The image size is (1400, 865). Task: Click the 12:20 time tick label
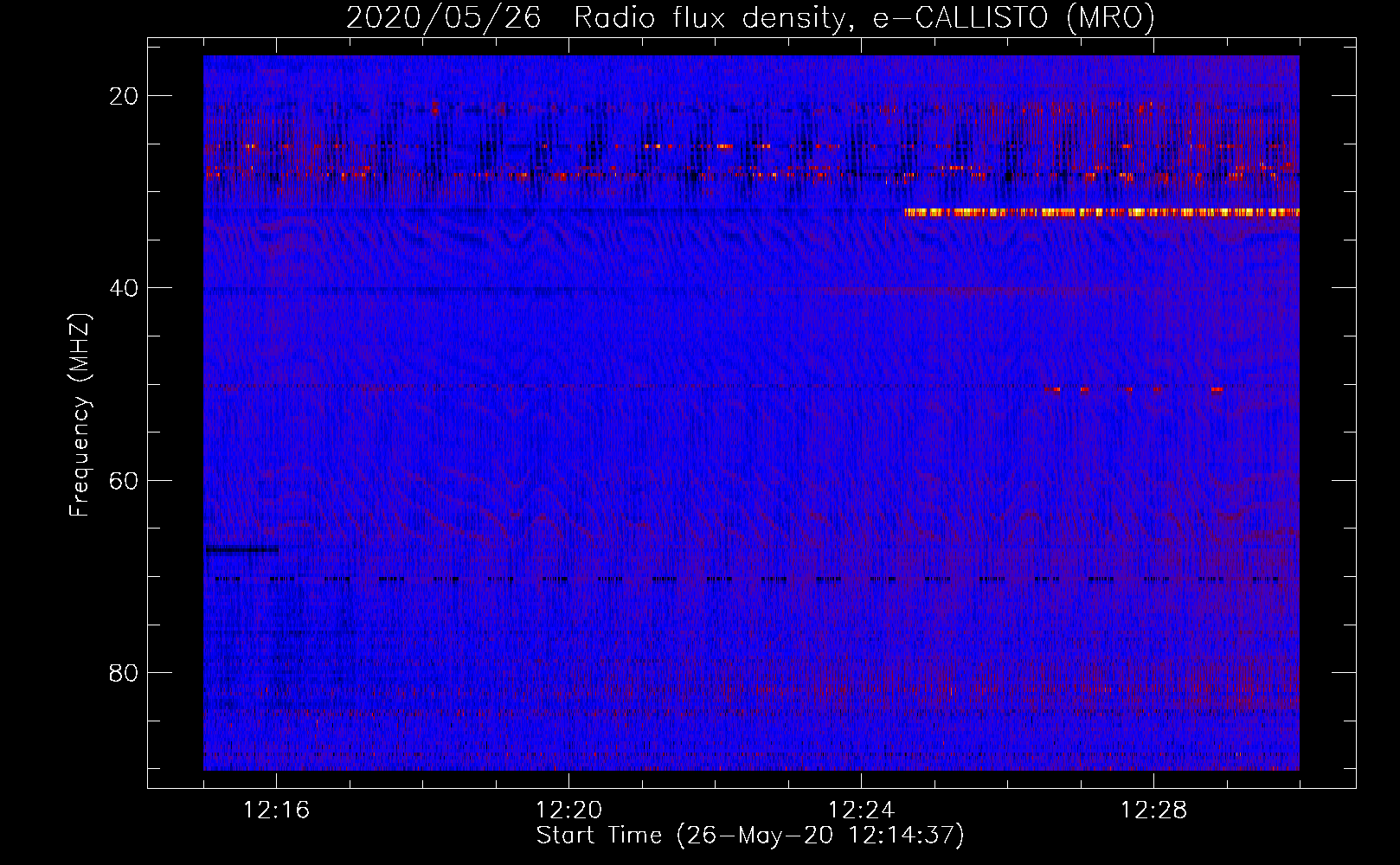tap(568, 811)
